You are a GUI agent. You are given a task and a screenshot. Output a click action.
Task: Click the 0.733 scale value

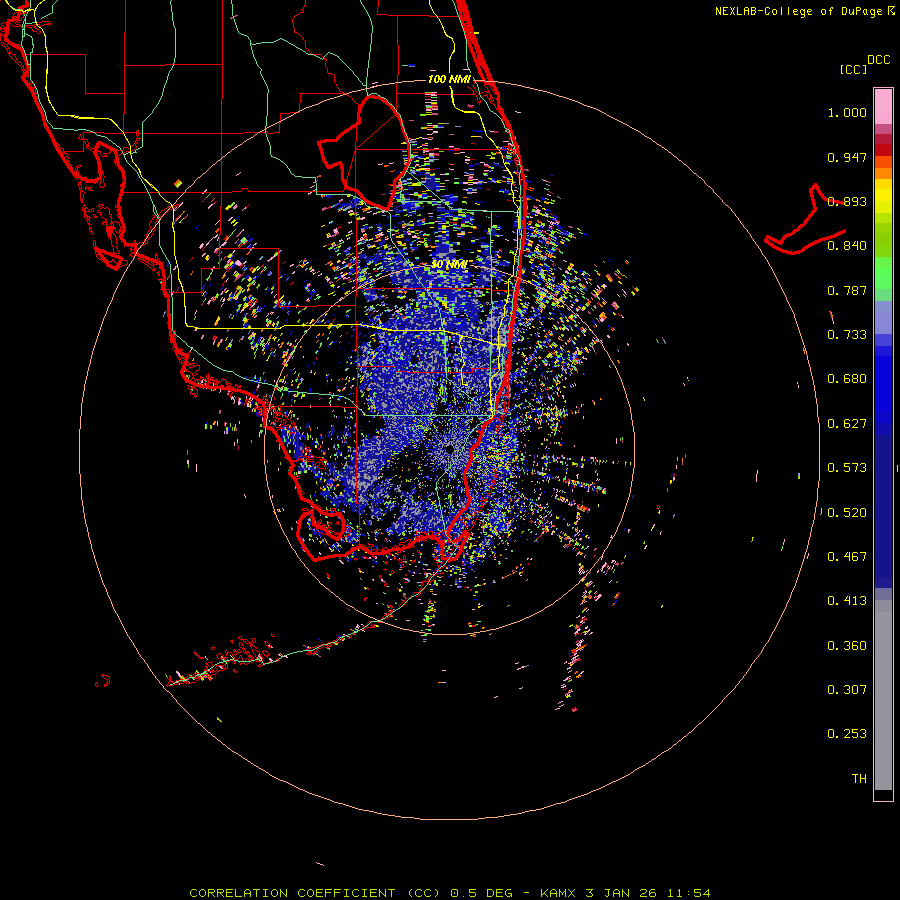pos(847,335)
